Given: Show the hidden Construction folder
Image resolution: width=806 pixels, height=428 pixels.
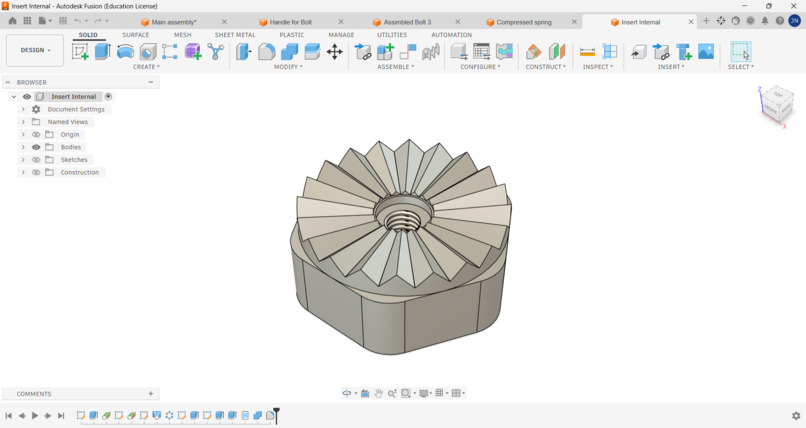Looking at the screenshot, I should (x=36, y=172).
